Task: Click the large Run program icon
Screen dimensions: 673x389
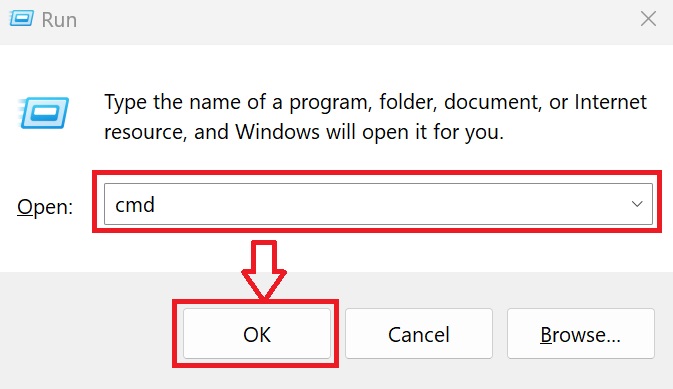Action: [x=43, y=112]
